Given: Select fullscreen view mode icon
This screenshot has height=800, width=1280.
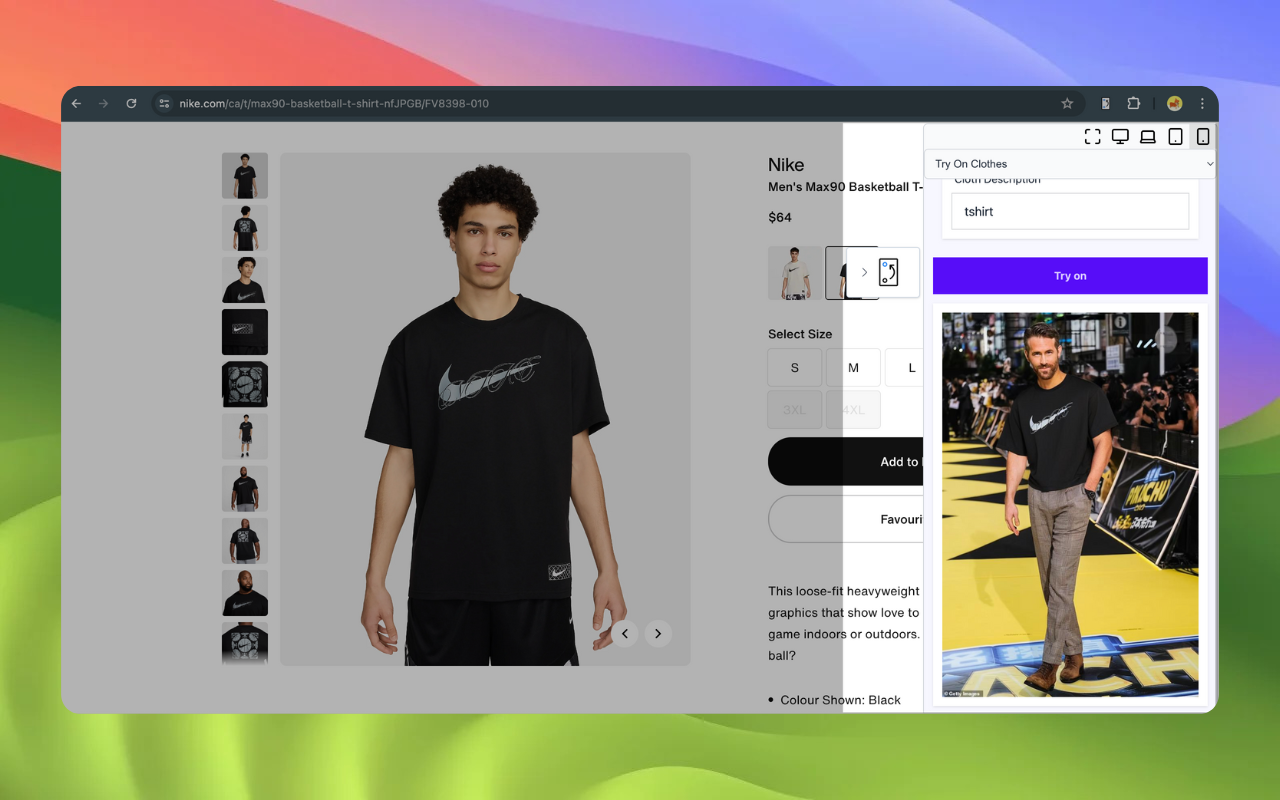Looking at the screenshot, I should pyautogui.click(x=1093, y=137).
